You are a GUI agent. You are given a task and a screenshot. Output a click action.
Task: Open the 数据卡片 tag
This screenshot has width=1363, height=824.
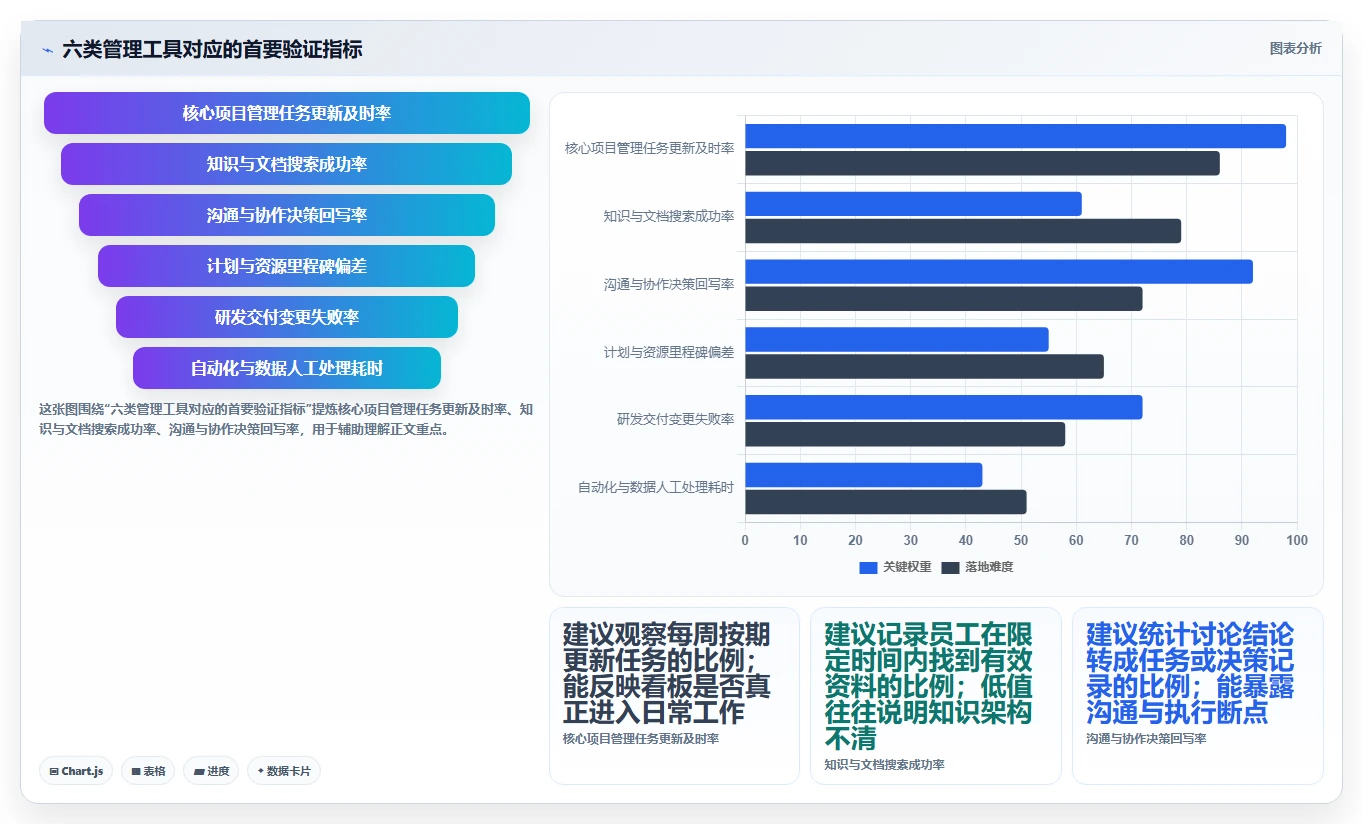(x=284, y=771)
